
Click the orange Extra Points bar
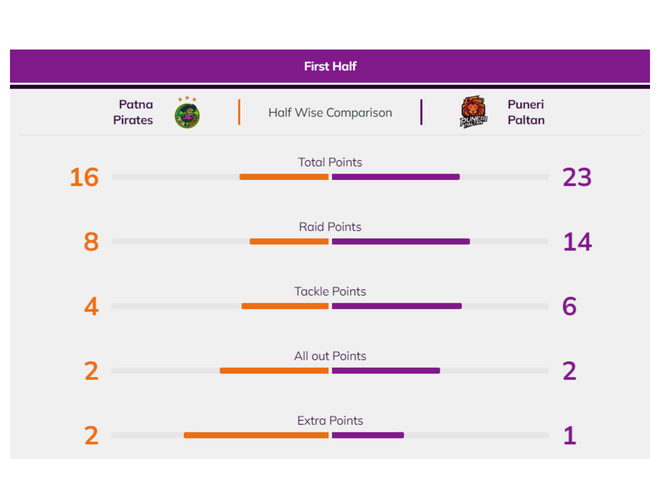coord(256,435)
